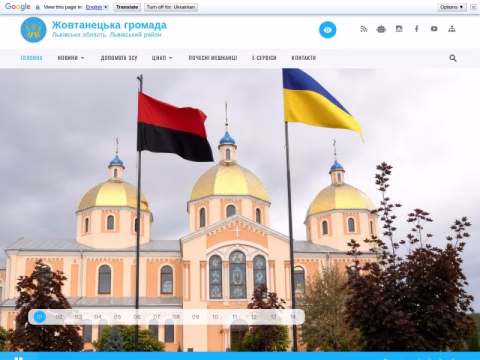The width and height of the screenshot is (480, 360).
Task: Switch to slide 10
Action: point(215,317)
